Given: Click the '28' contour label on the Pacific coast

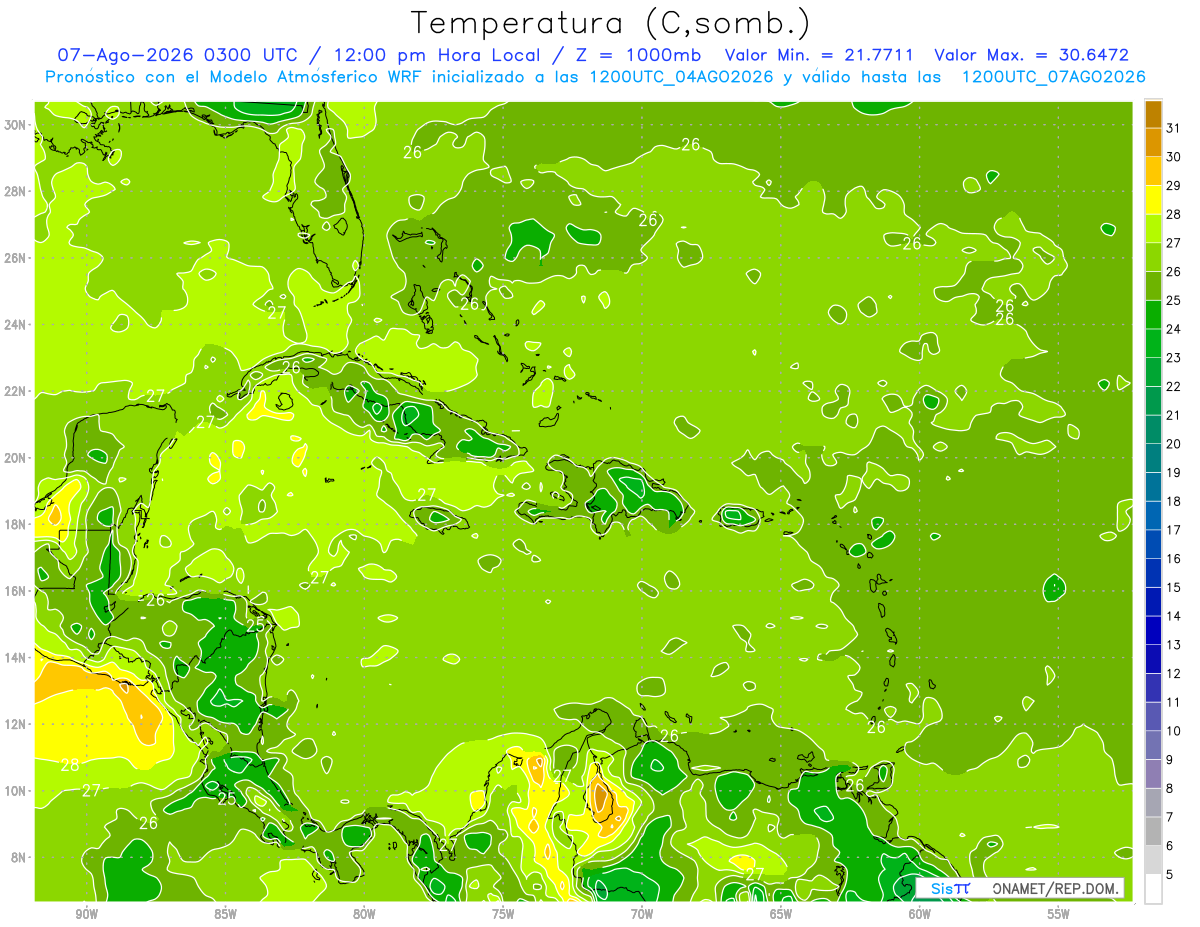Looking at the screenshot, I should click(x=70, y=766).
